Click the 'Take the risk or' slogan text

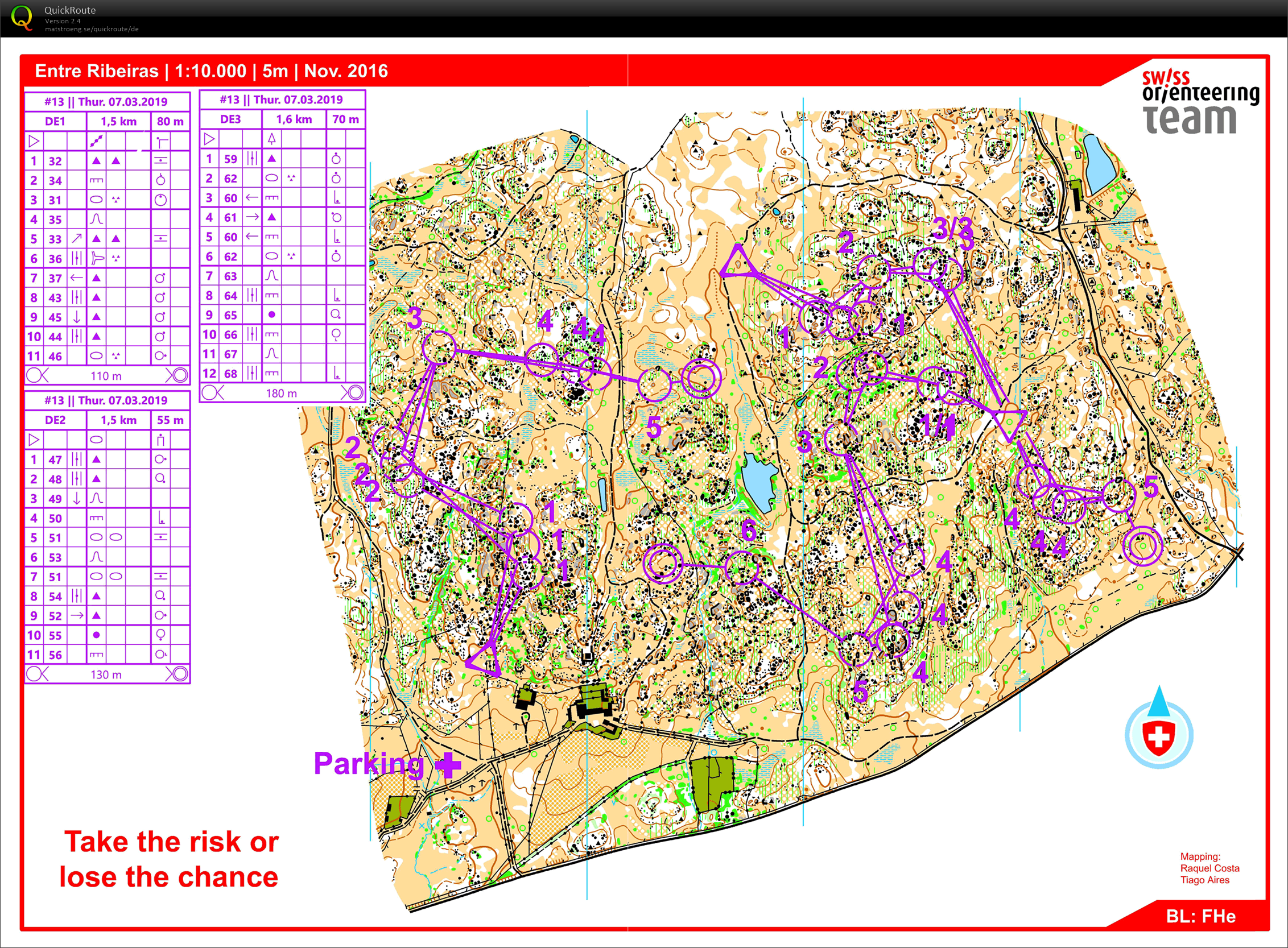click(x=171, y=842)
